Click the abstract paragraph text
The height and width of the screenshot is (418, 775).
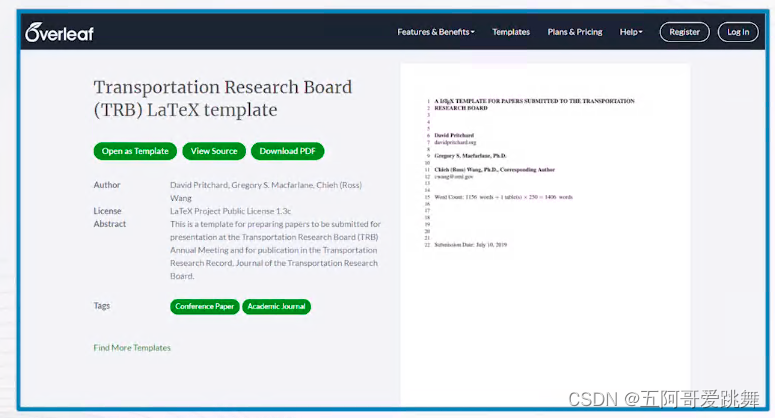(275, 250)
